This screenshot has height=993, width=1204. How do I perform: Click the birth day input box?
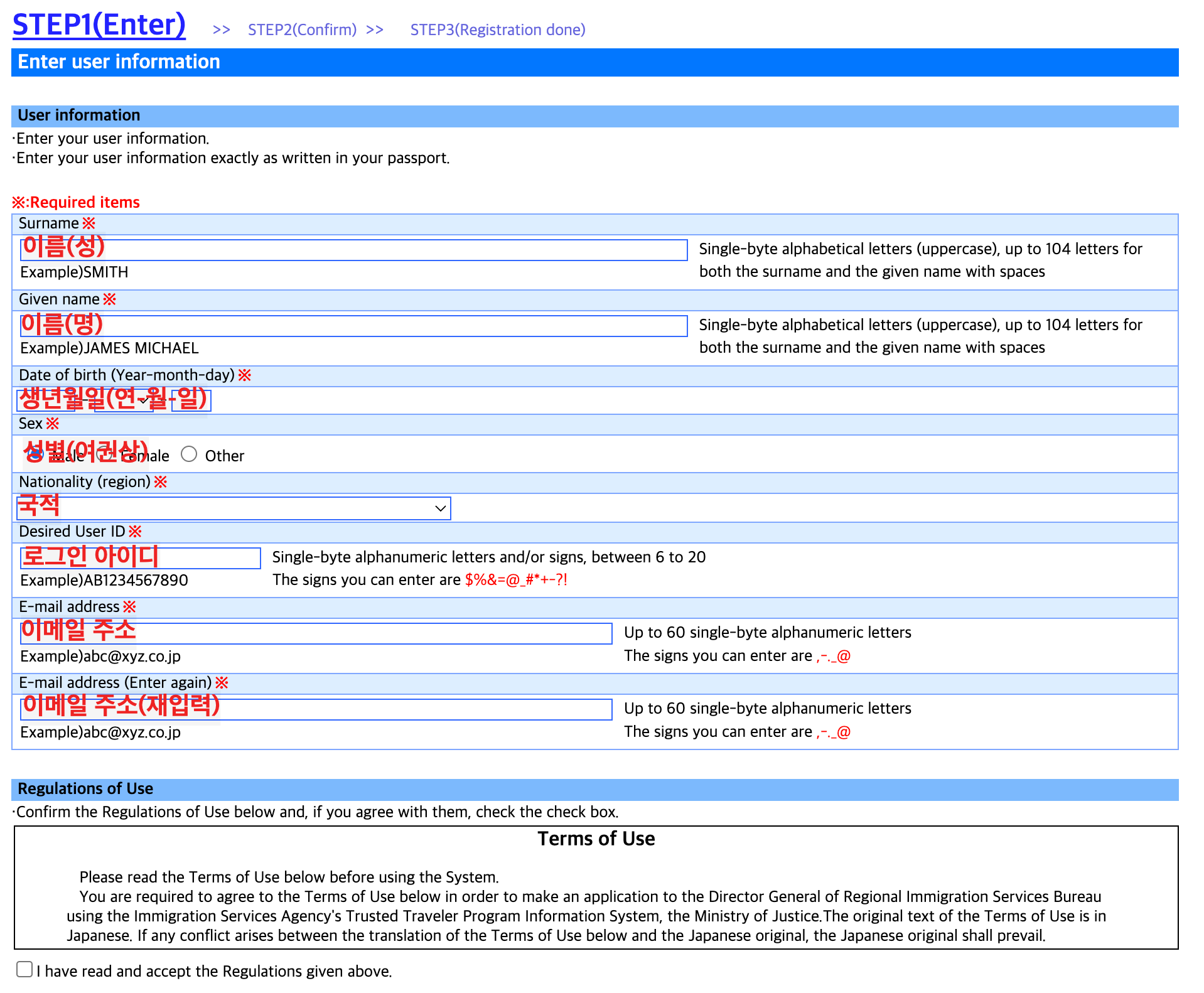pos(191,400)
